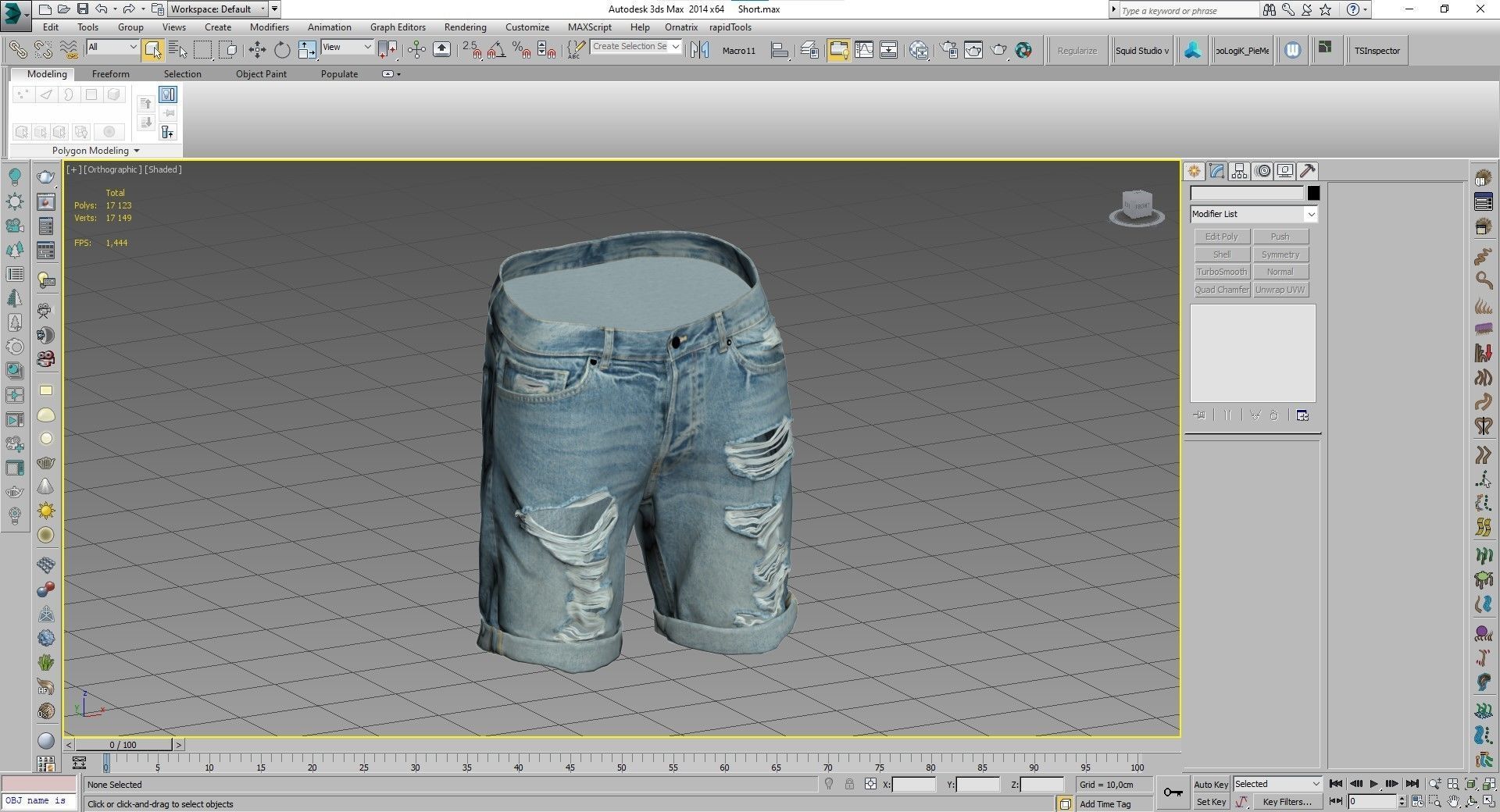
Task: Click the TSInspector button
Action: tap(1377, 51)
